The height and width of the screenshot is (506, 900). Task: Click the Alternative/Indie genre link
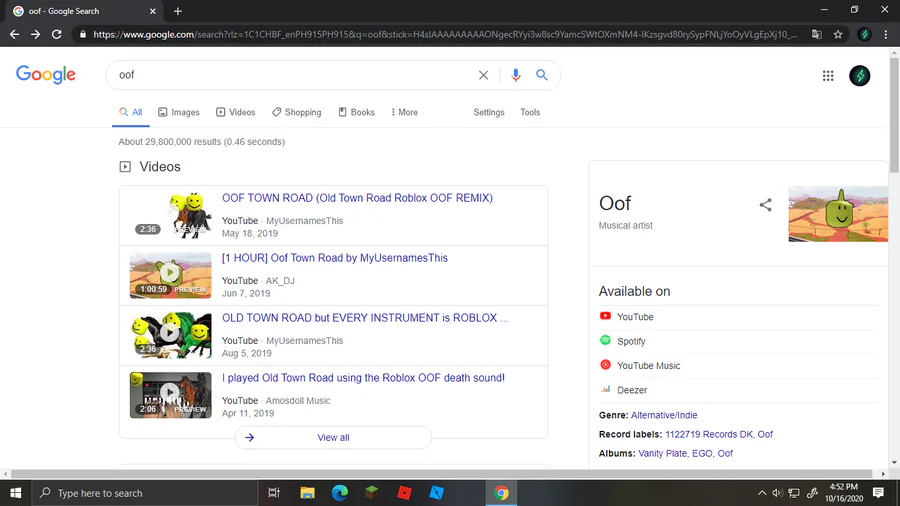coord(664,415)
